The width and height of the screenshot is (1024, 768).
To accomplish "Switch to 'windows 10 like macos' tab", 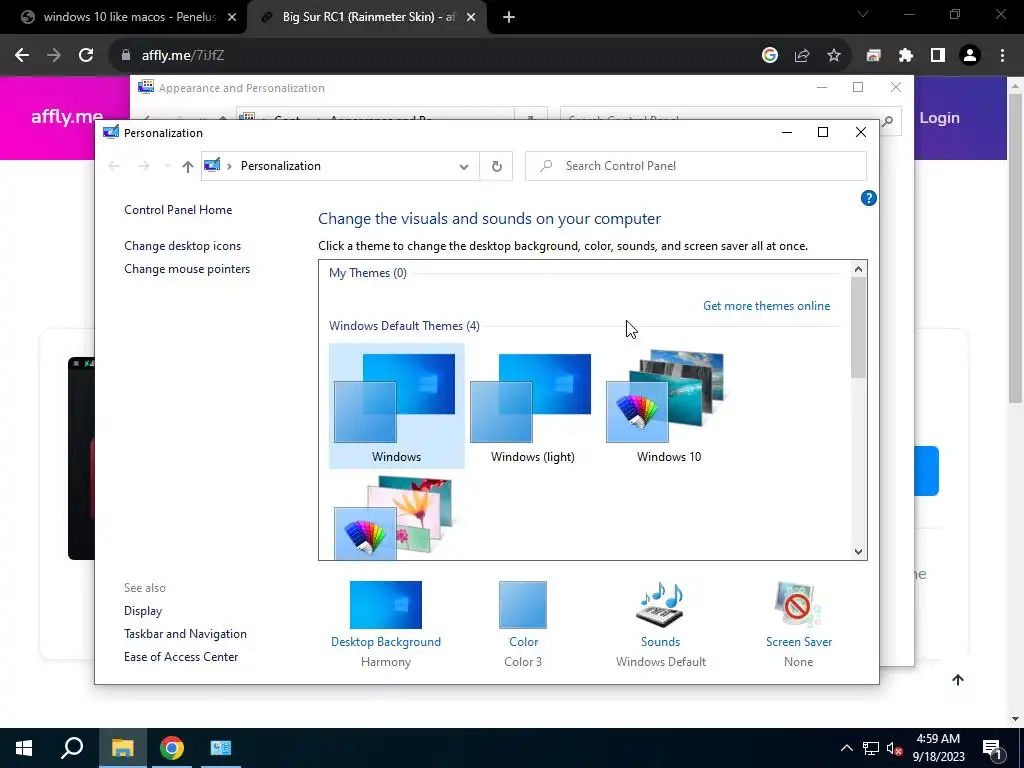I will [x=123, y=17].
